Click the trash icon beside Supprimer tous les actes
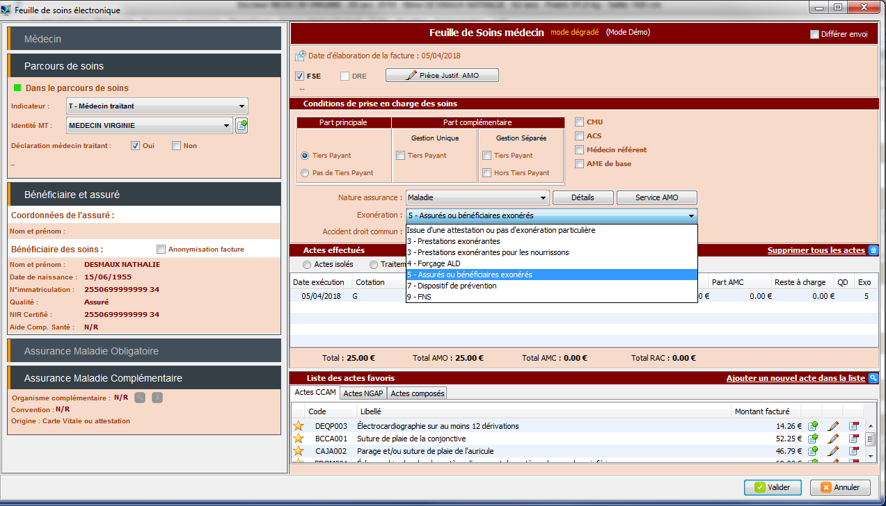The height and width of the screenshot is (506, 886). point(873,250)
